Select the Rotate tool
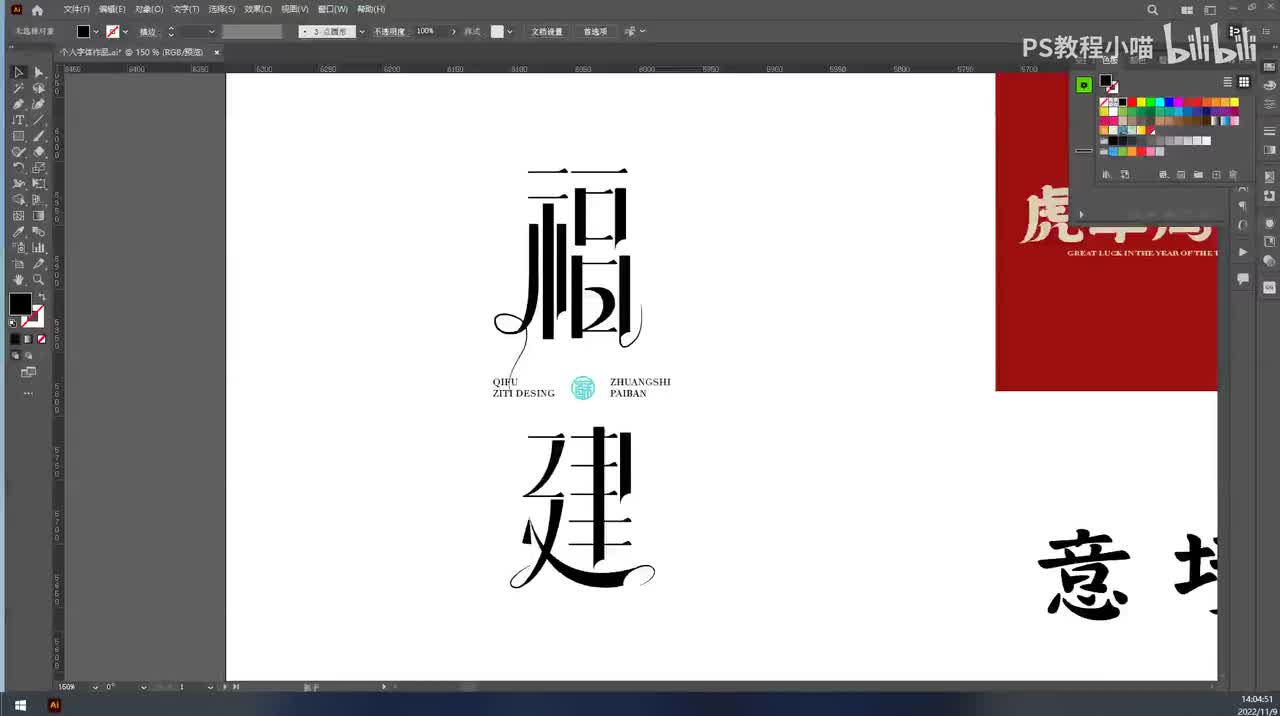The width and height of the screenshot is (1280, 716). (x=18, y=168)
